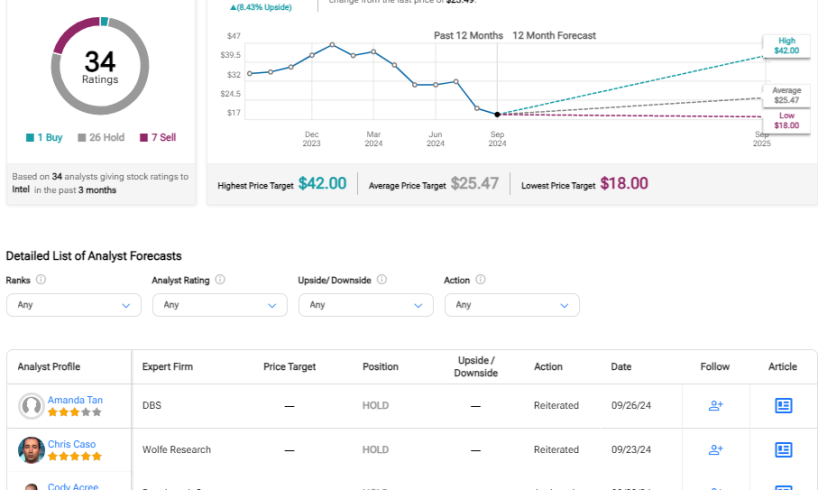Click the Ranks info icon
Screen dimensions: 818x490
click(41, 281)
